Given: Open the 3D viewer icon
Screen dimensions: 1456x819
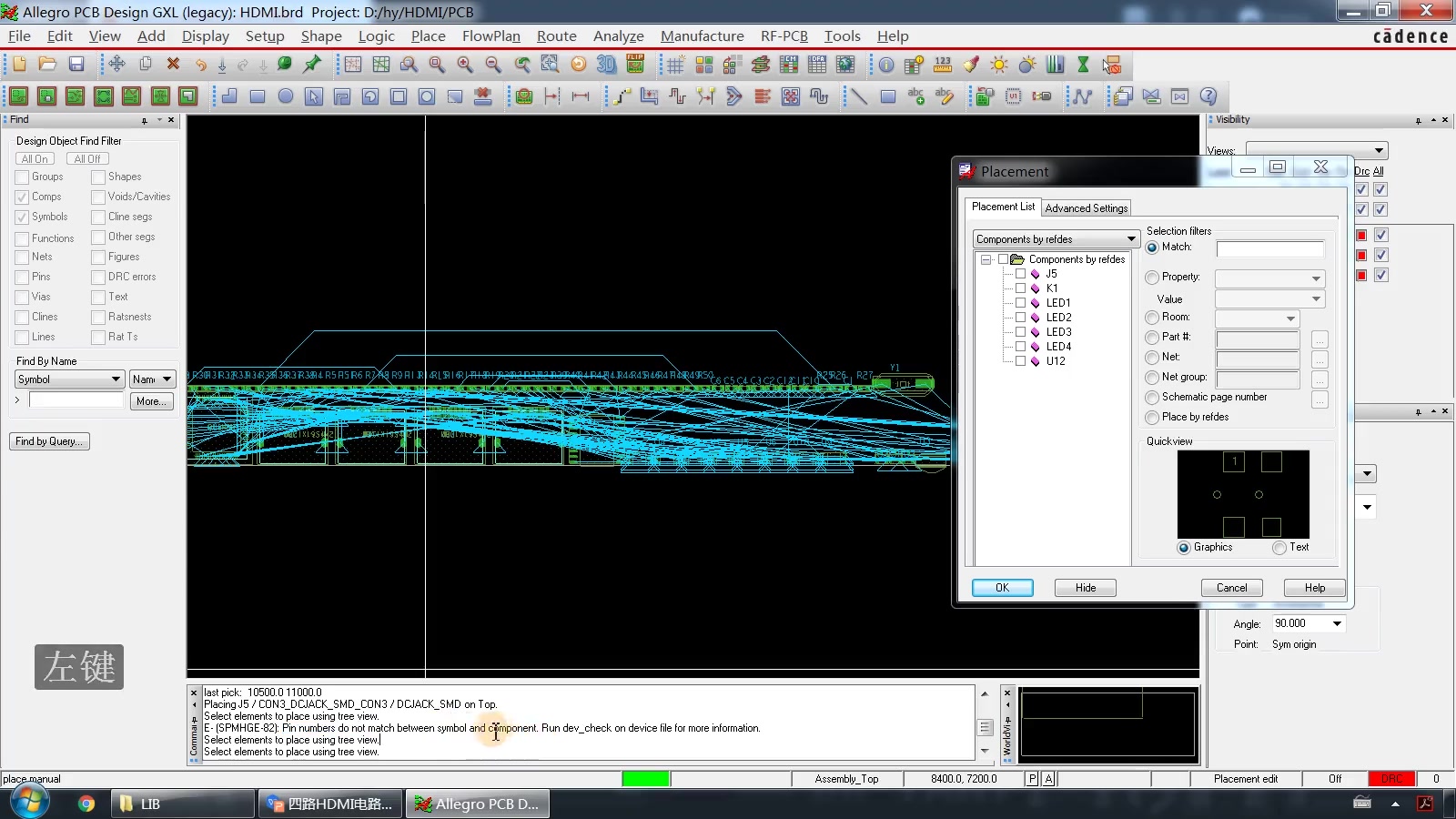Looking at the screenshot, I should click(606, 65).
